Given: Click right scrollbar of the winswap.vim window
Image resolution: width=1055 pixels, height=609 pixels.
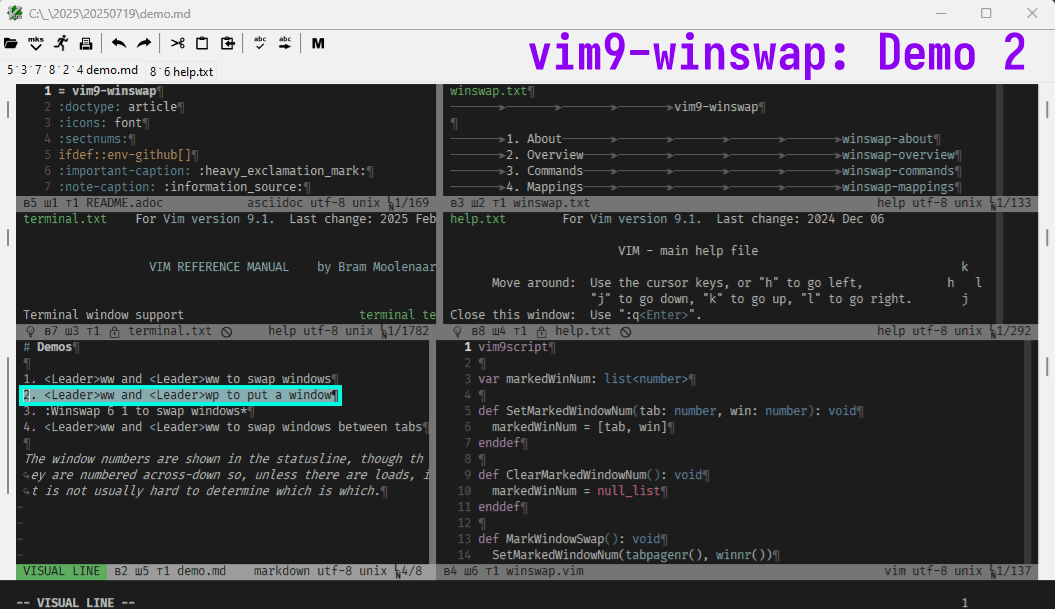Looking at the screenshot, I should pos(1048,367).
